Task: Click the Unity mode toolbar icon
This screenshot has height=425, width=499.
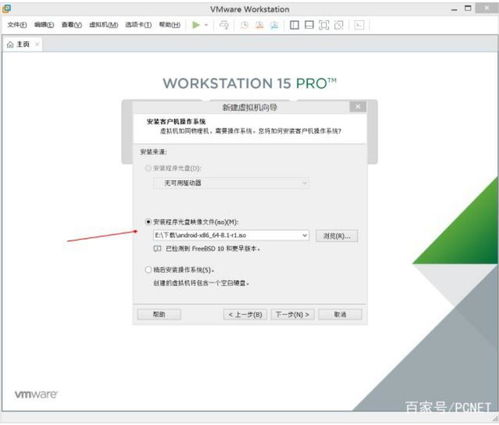Action: pos(339,25)
